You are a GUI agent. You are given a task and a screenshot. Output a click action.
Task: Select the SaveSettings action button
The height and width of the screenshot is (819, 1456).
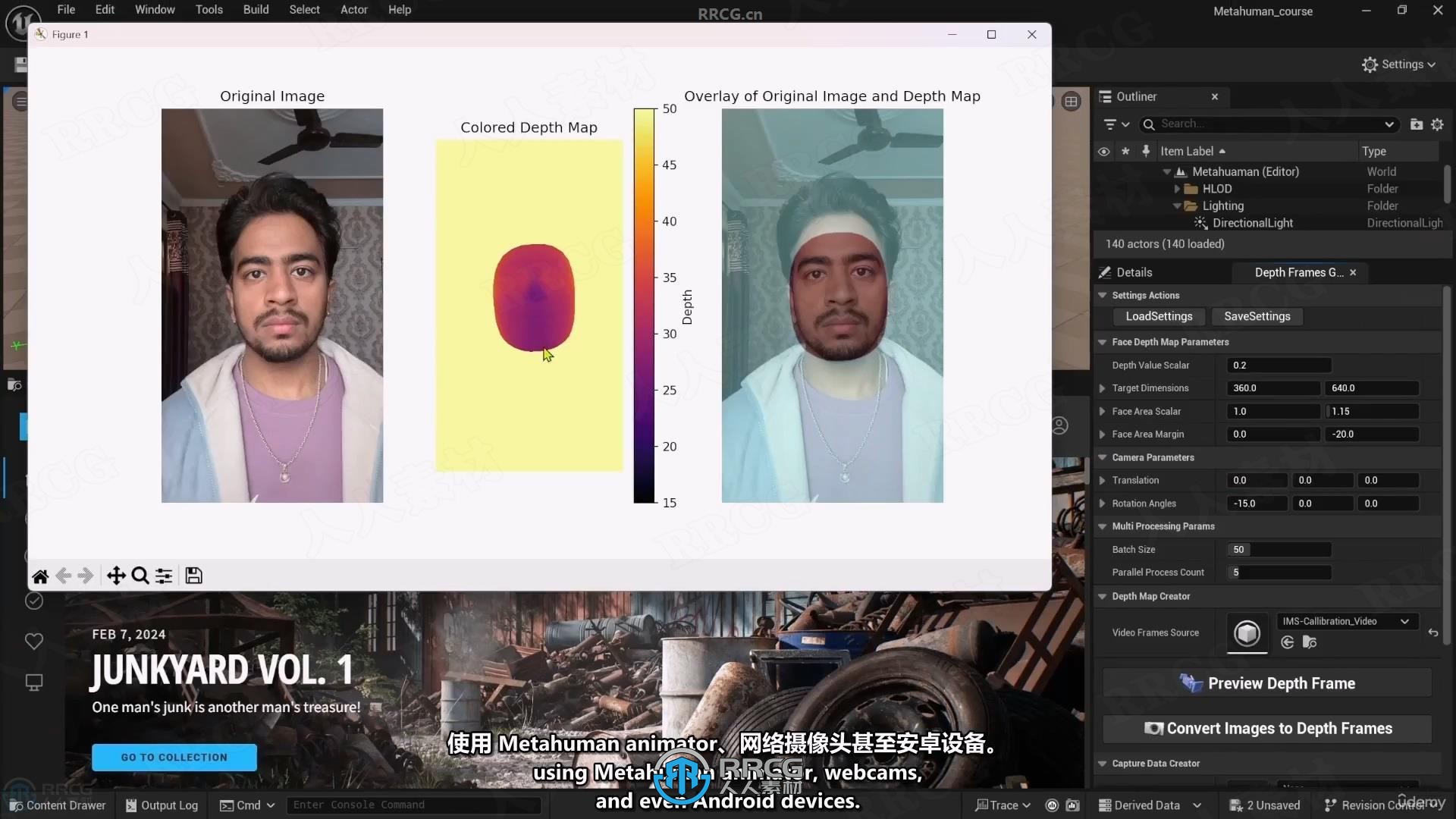[x=1257, y=316]
